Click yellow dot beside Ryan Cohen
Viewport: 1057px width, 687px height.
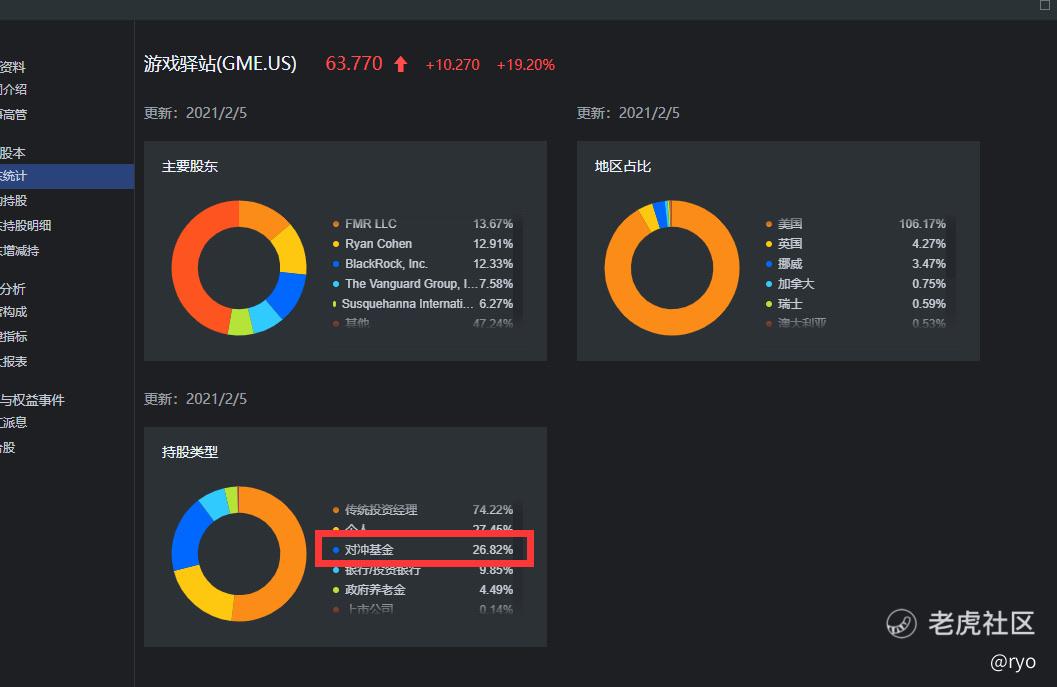coord(336,244)
